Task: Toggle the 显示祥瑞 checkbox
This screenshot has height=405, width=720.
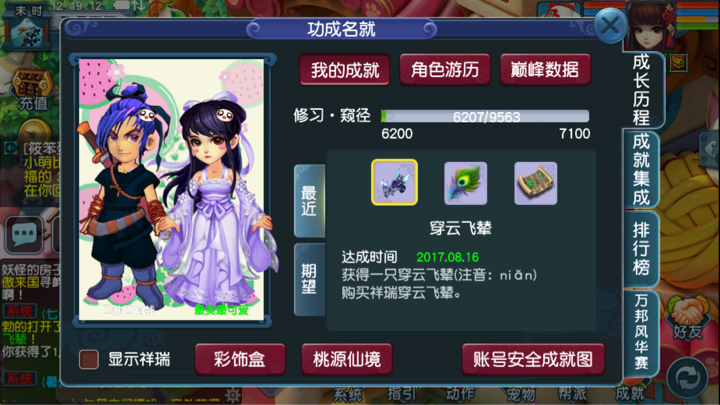Action: click(89, 359)
